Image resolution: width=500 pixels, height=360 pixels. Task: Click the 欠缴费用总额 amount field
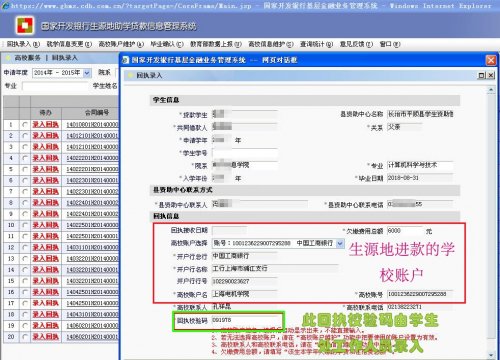point(405,231)
